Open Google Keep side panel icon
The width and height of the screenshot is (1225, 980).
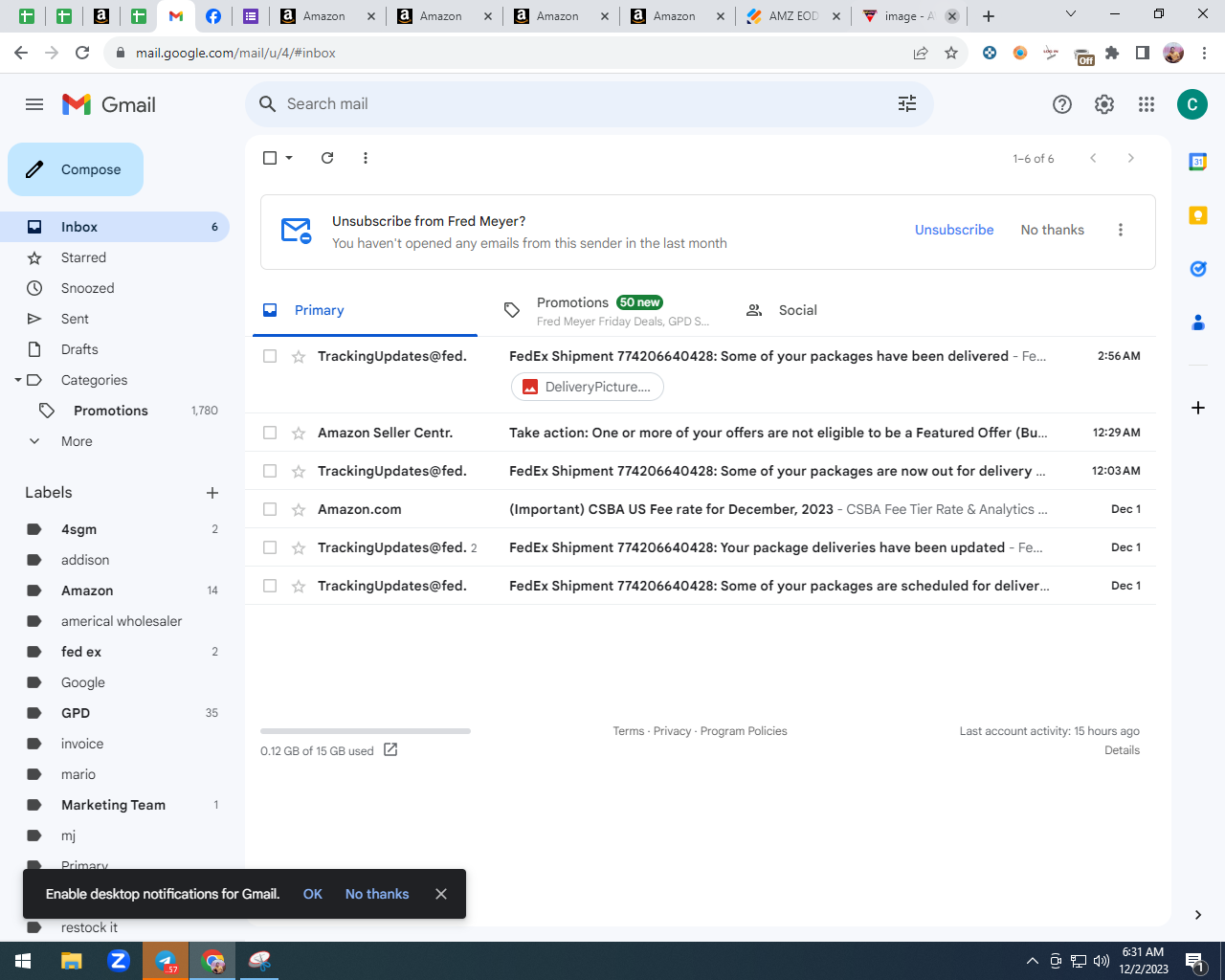1198,215
